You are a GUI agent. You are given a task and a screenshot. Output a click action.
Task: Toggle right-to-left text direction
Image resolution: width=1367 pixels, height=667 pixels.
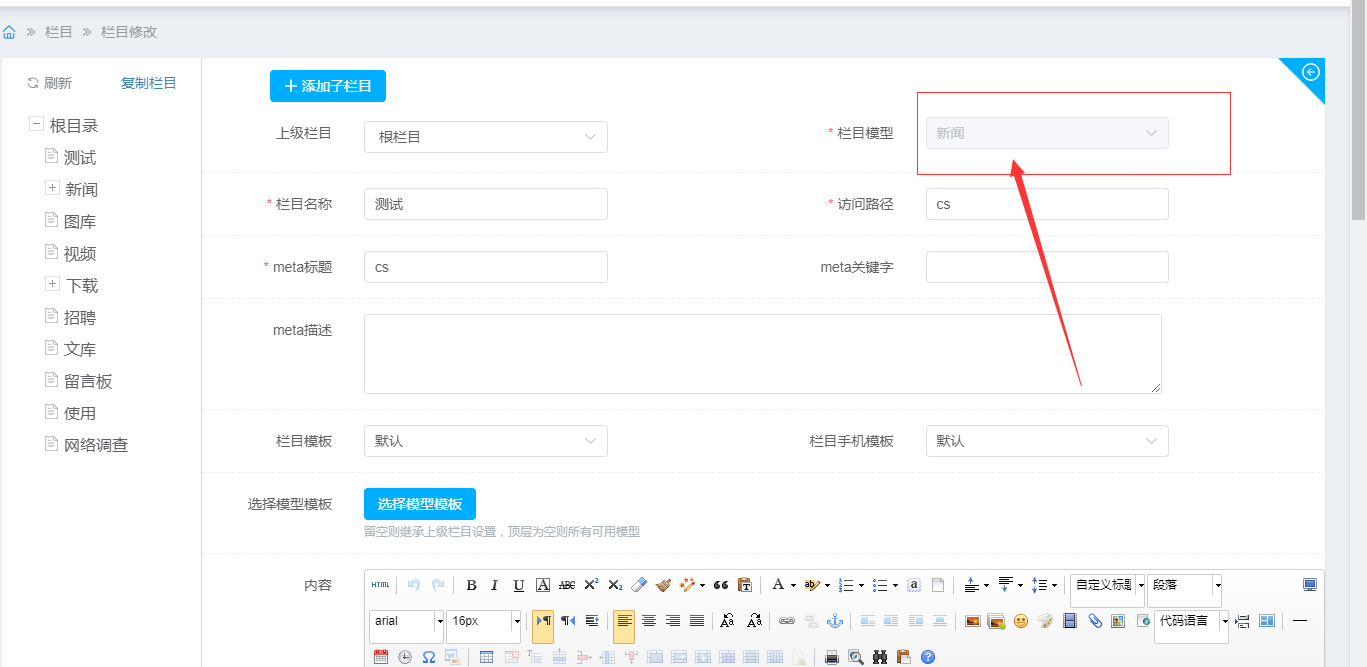click(x=568, y=621)
